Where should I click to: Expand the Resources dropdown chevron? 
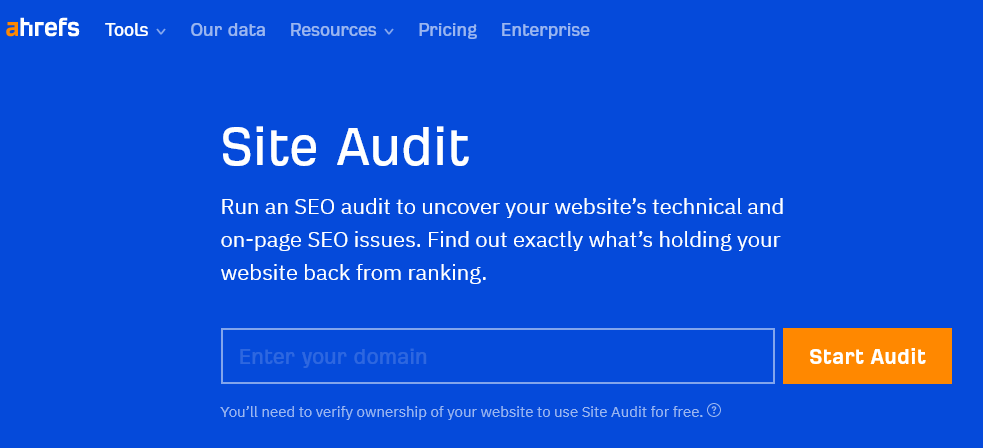click(388, 32)
